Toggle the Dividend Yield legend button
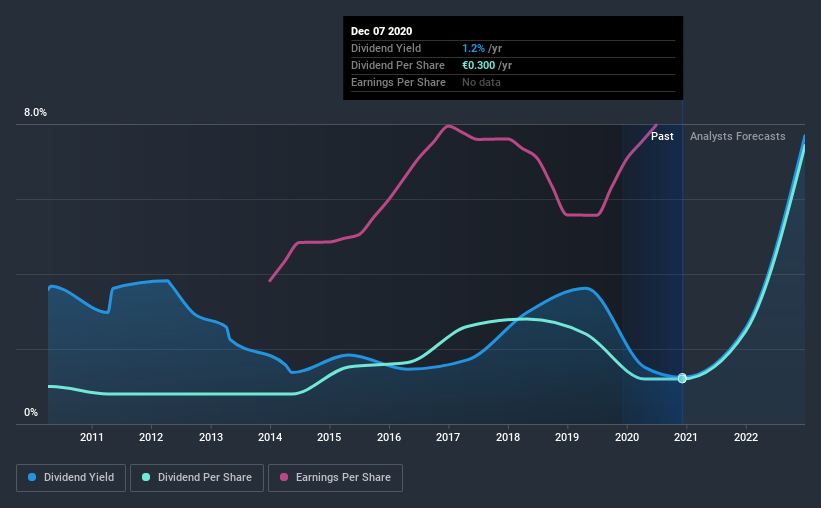 [71, 478]
